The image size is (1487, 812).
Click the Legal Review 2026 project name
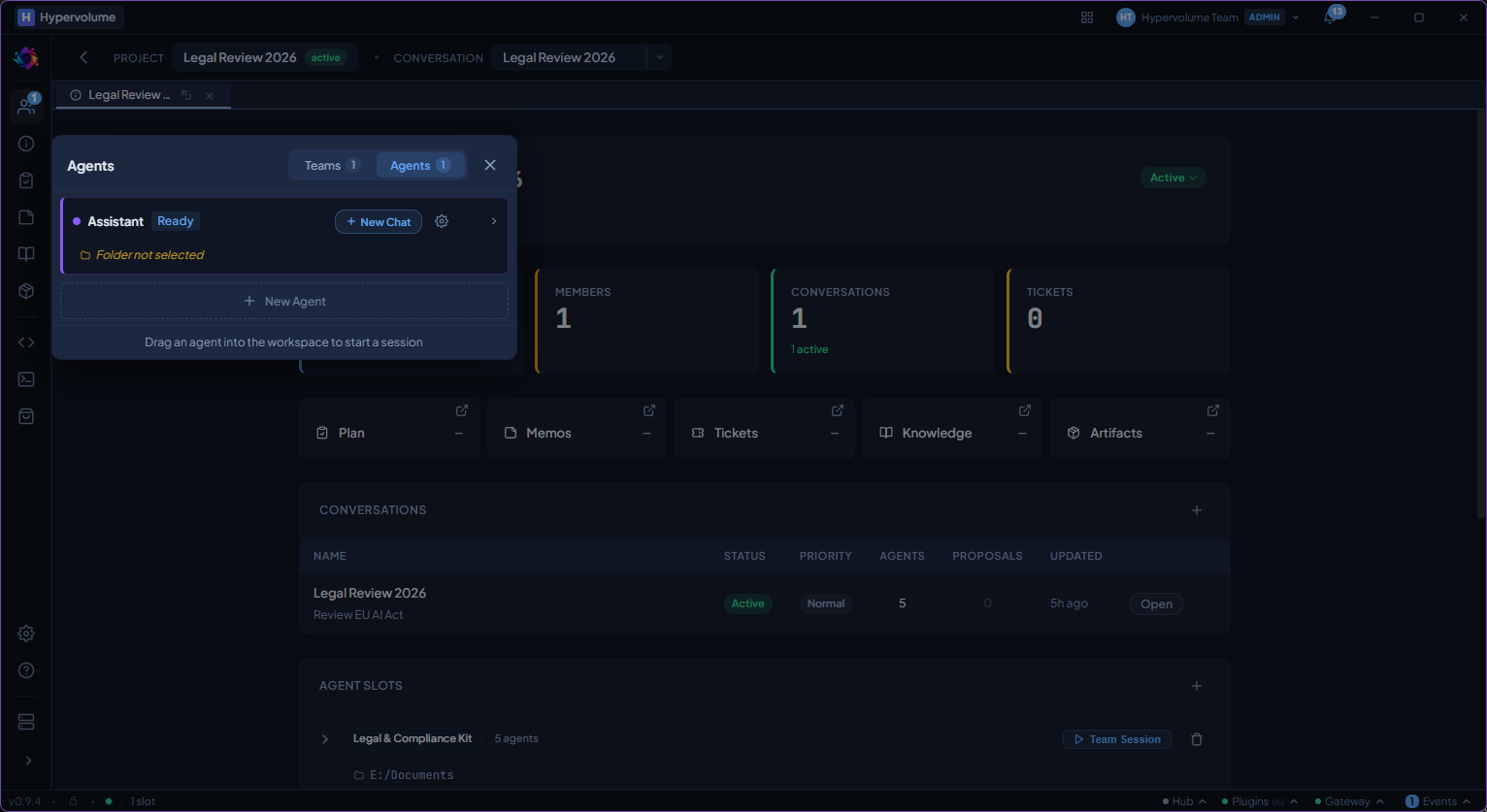(x=240, y=57)
